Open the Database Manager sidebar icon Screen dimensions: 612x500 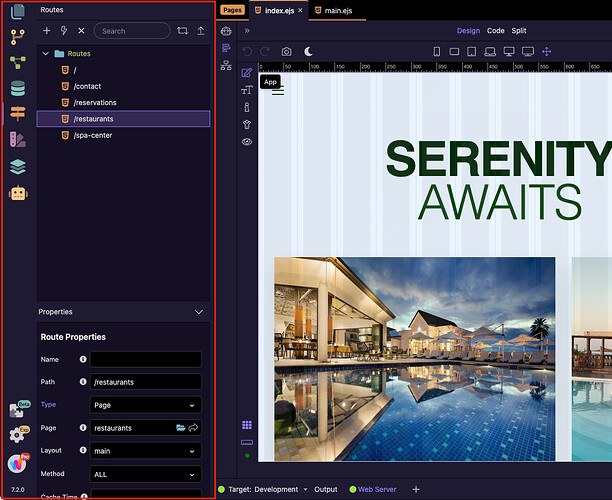[17, 88]
